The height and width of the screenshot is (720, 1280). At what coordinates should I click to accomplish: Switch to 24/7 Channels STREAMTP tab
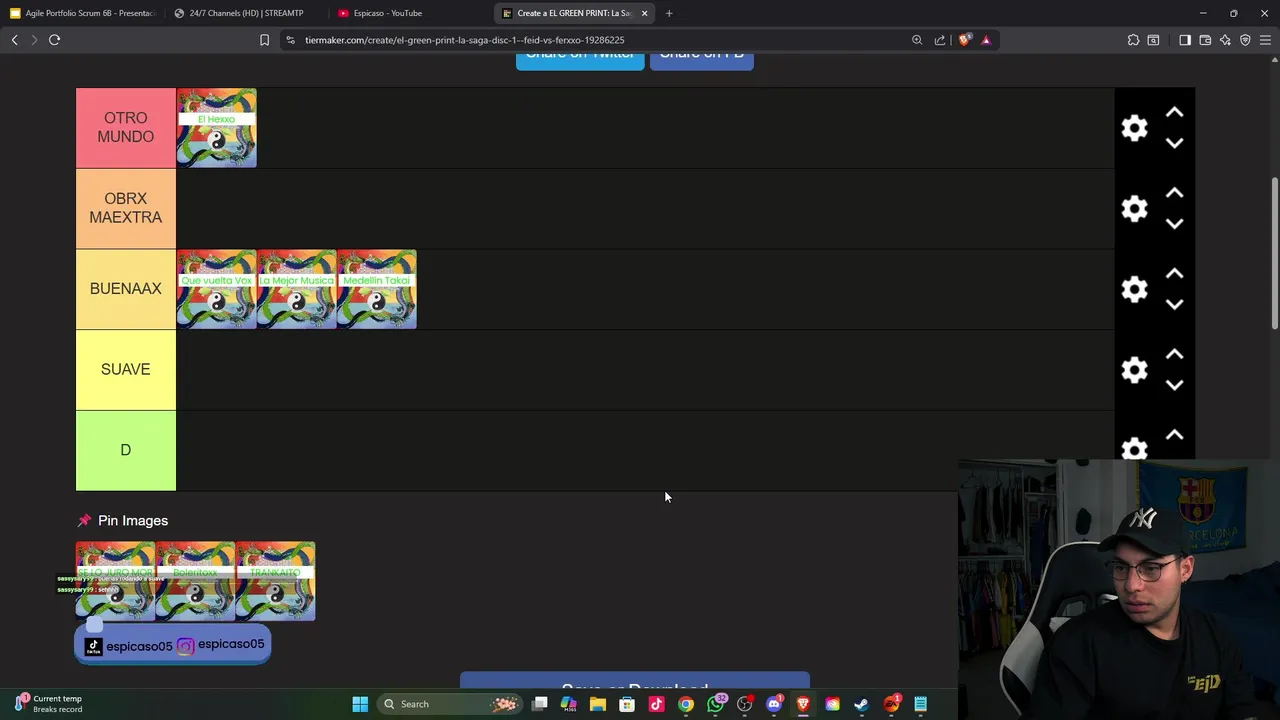click(x=245, y=13)
